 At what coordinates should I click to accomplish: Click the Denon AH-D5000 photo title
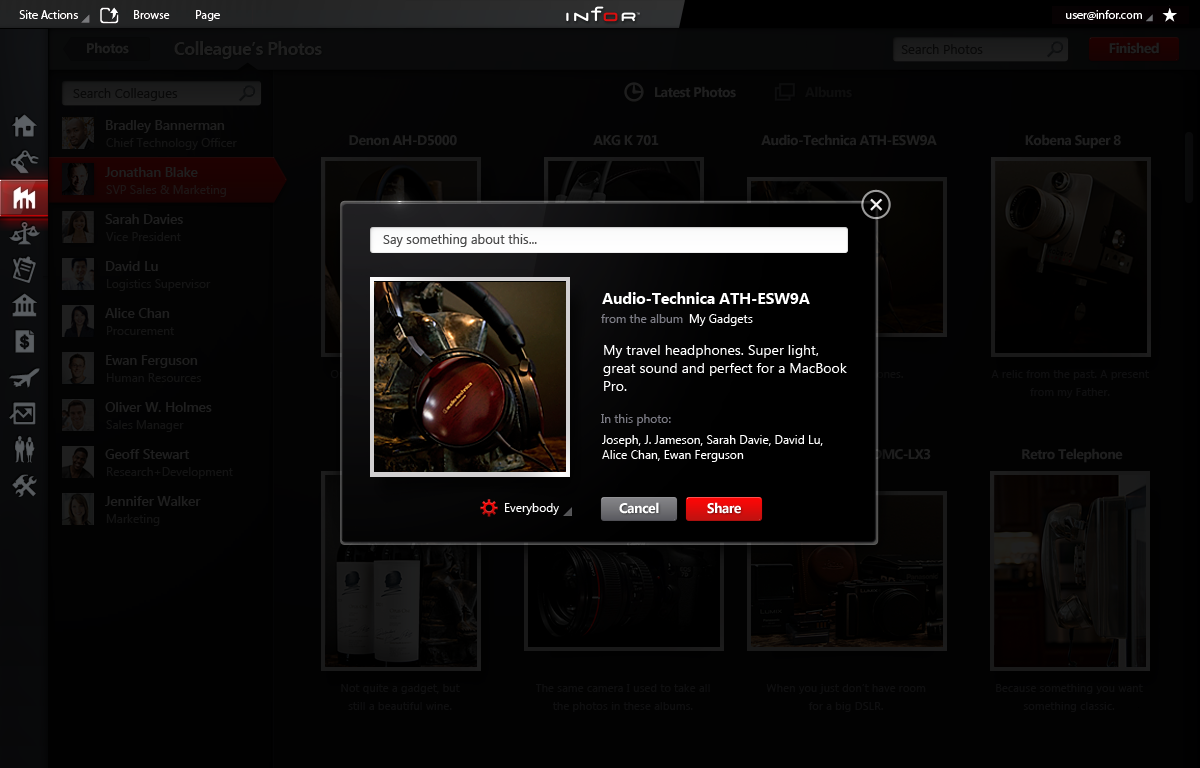coord(402,140)
